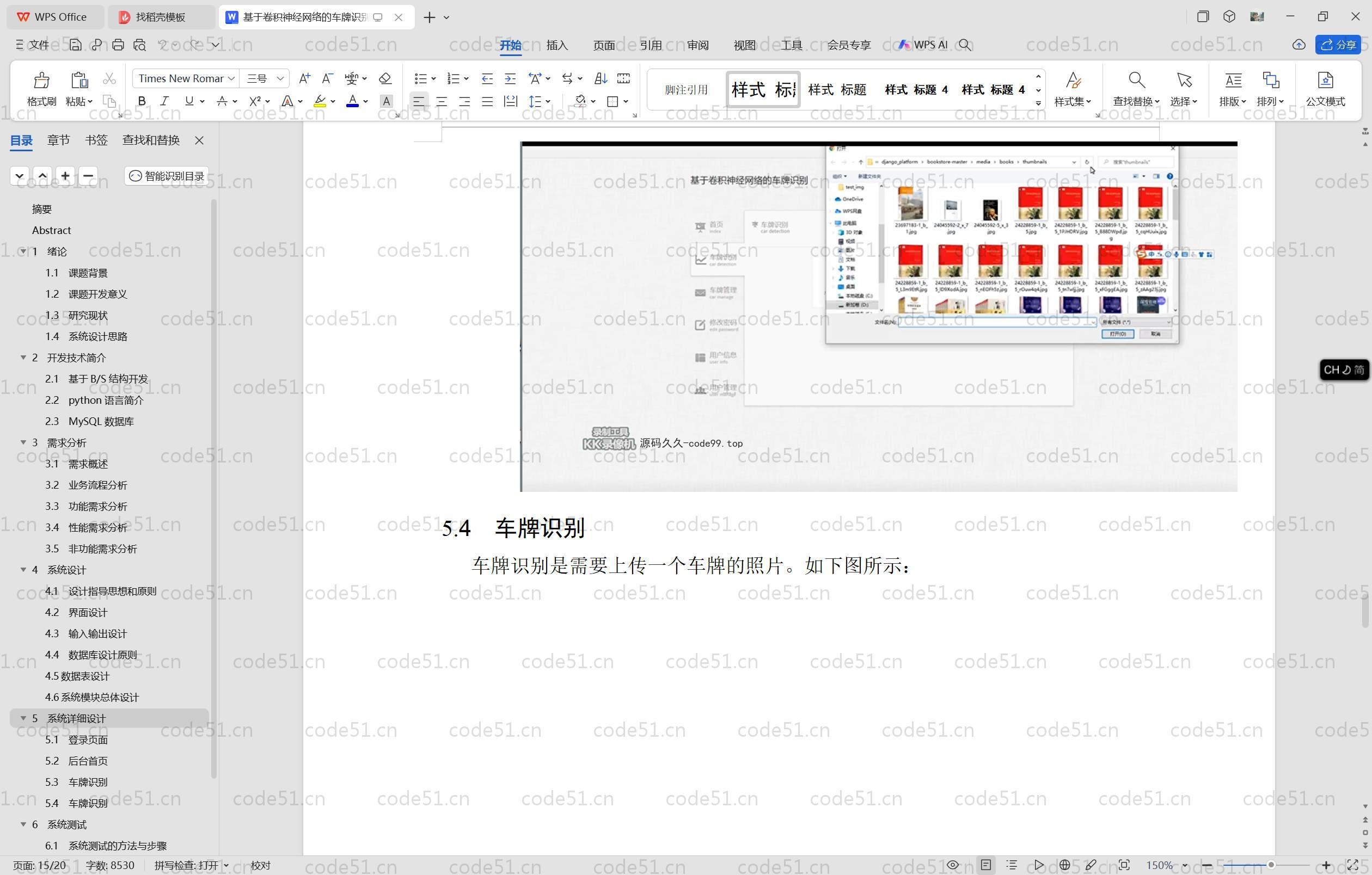
Task: Expand the styles gallery more arrow
Action: click(1038, 103)
